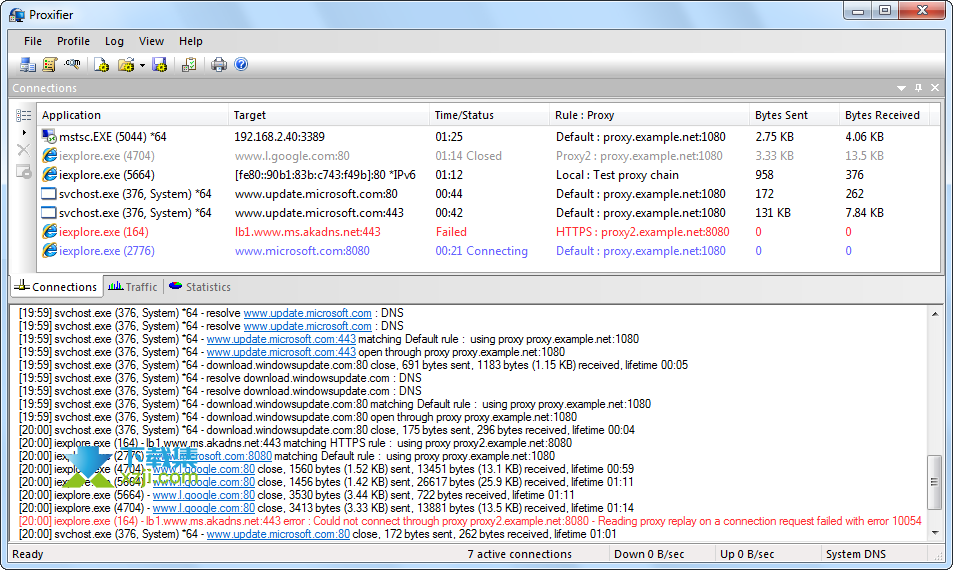
Task: Click '00:21 Connecting' status cell
Action: click(481, 250)
